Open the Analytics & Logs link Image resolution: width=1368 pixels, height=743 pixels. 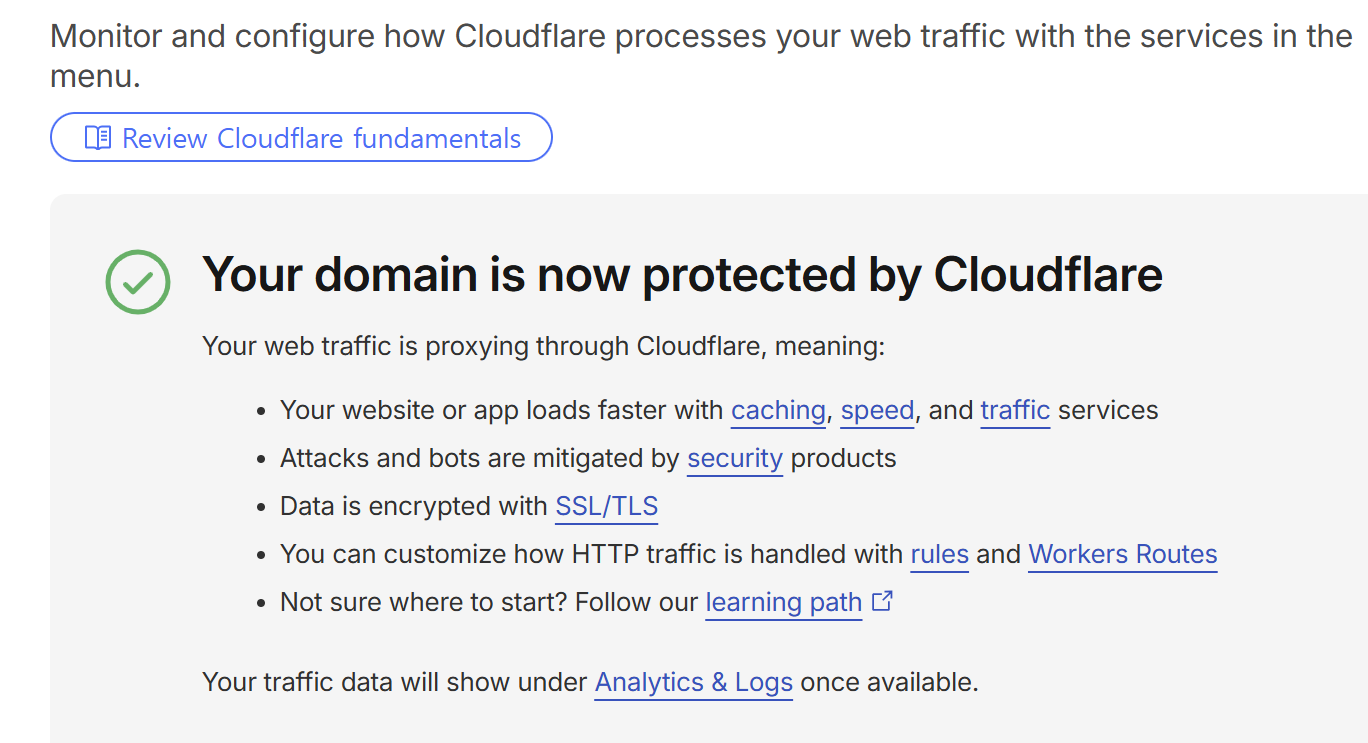pos(693,682)
